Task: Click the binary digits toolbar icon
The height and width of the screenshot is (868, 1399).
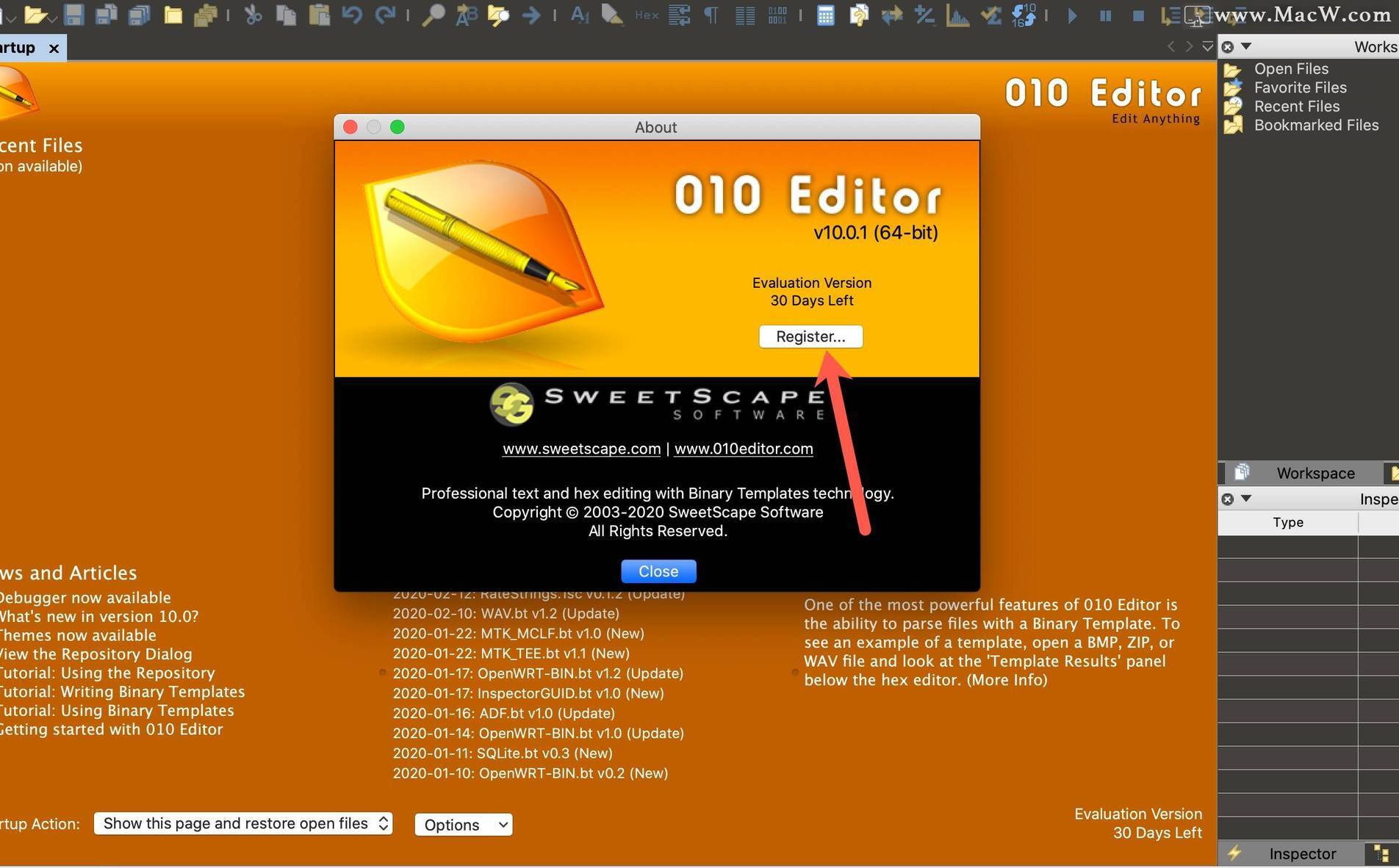Action: (x=777, y=15)
